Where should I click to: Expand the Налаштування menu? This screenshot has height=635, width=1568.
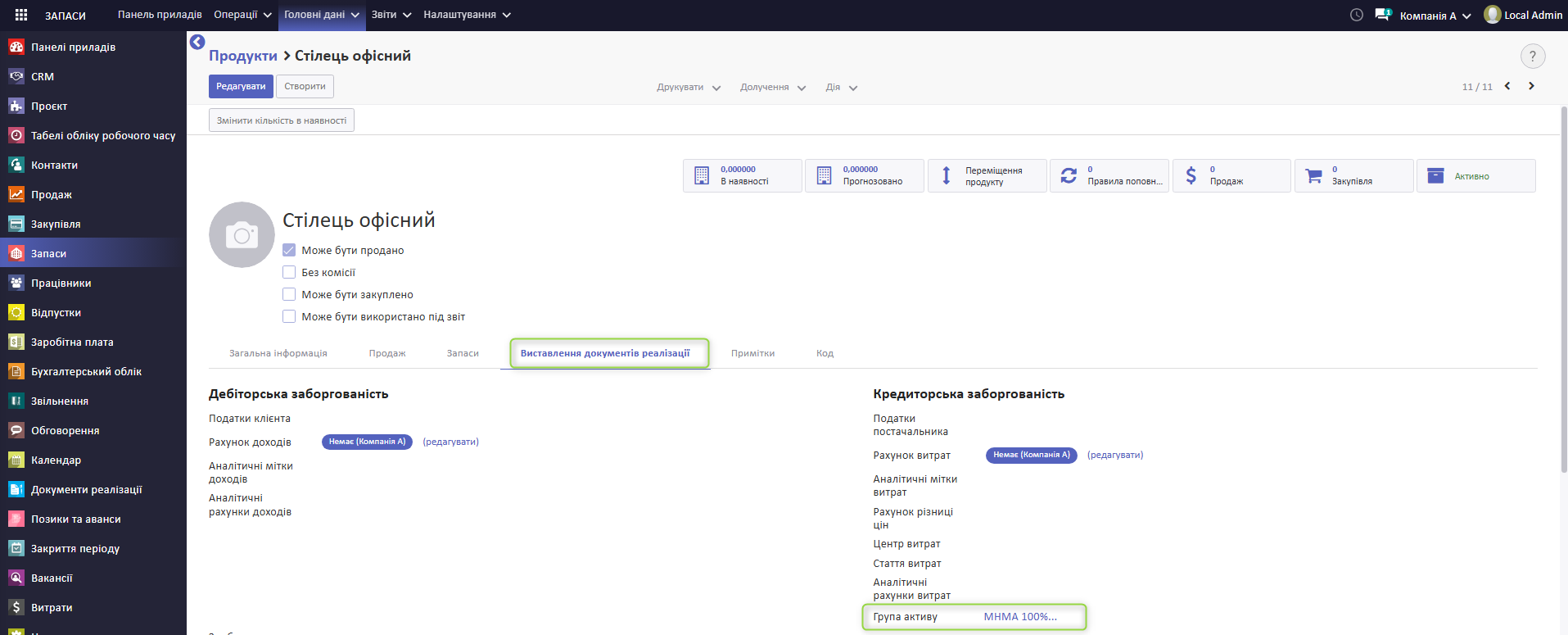(x=467, y=15)
